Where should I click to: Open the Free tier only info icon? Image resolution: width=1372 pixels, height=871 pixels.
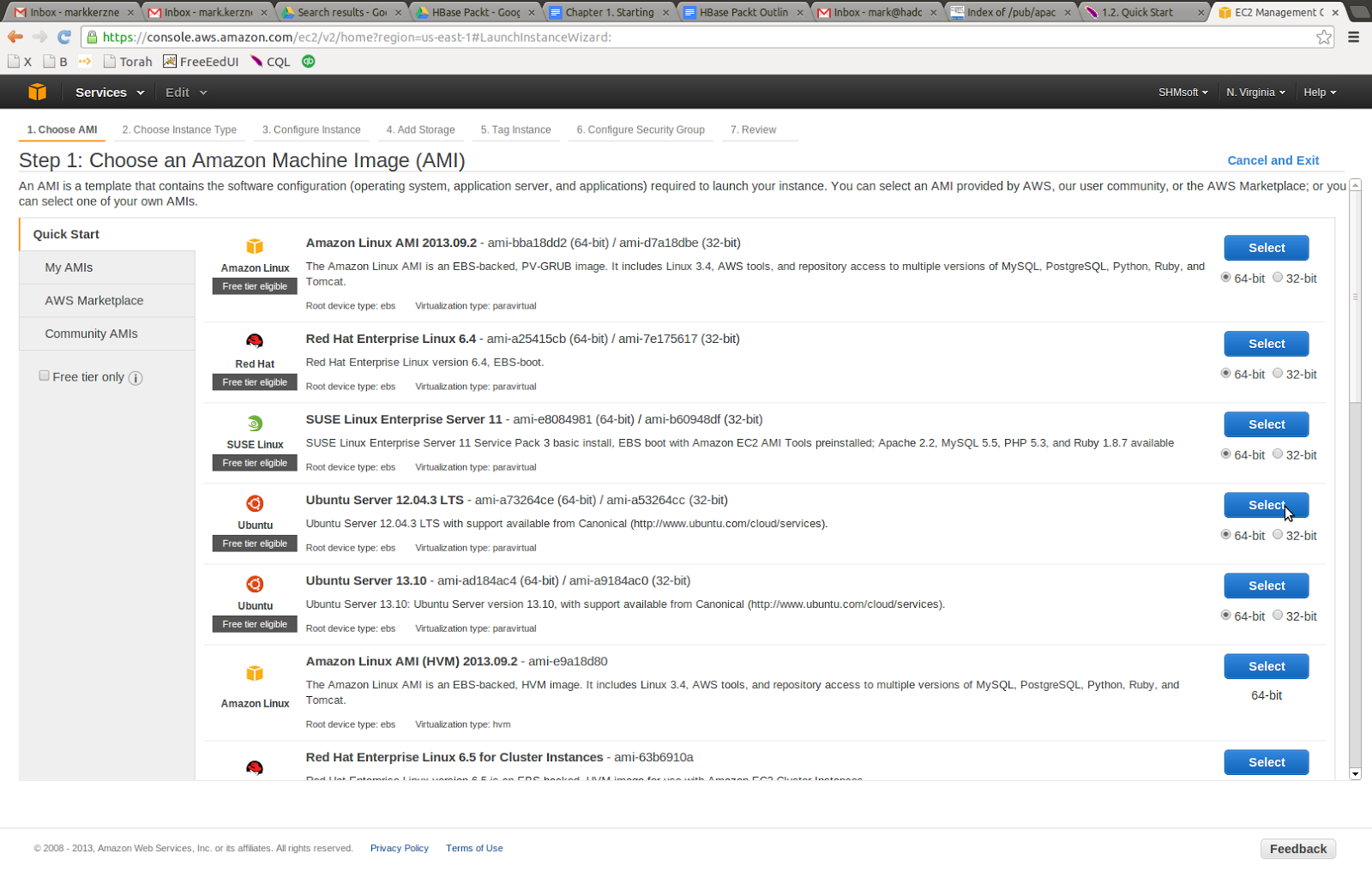(x=135, y=378)
